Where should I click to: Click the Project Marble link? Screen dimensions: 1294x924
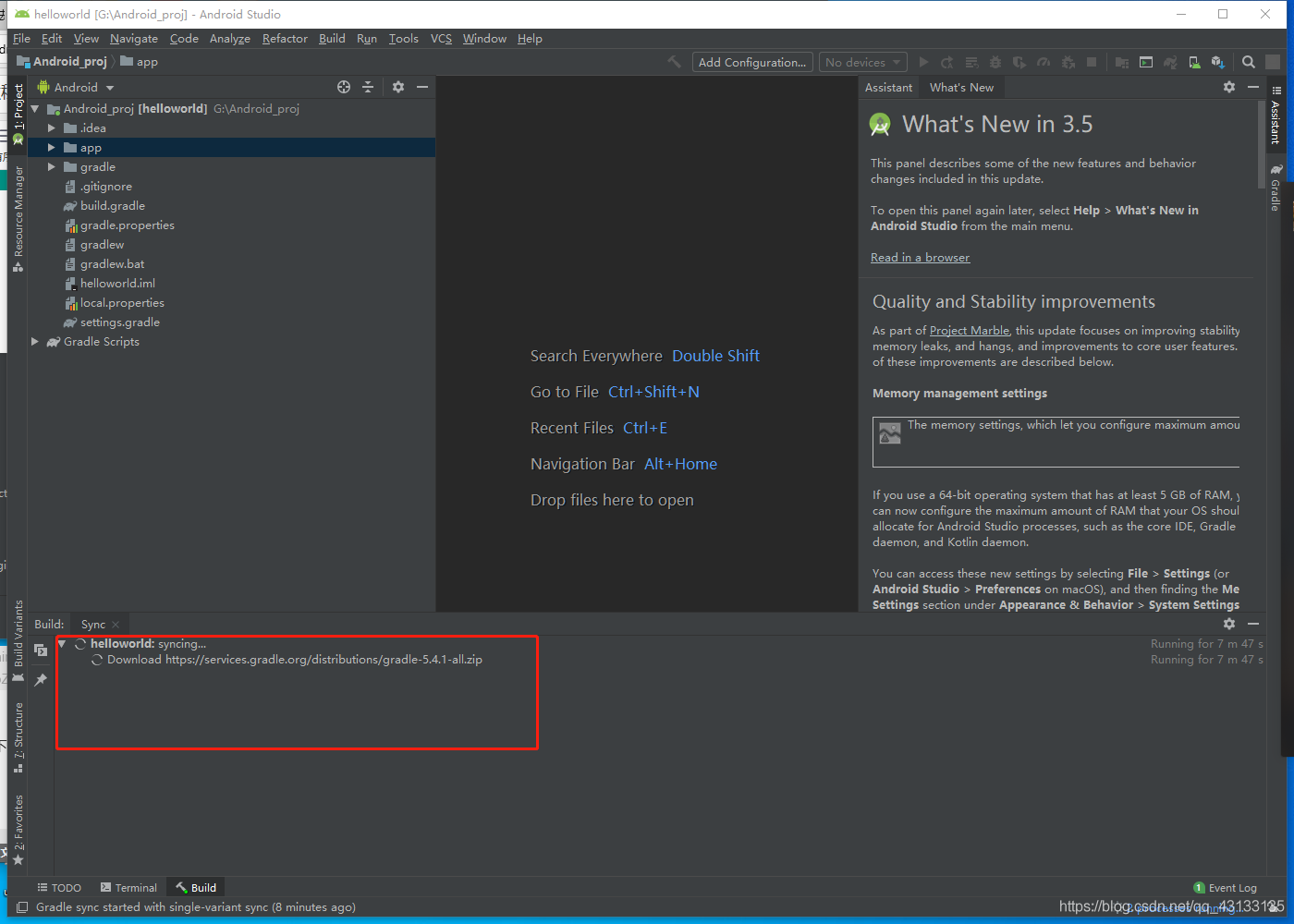970,331
